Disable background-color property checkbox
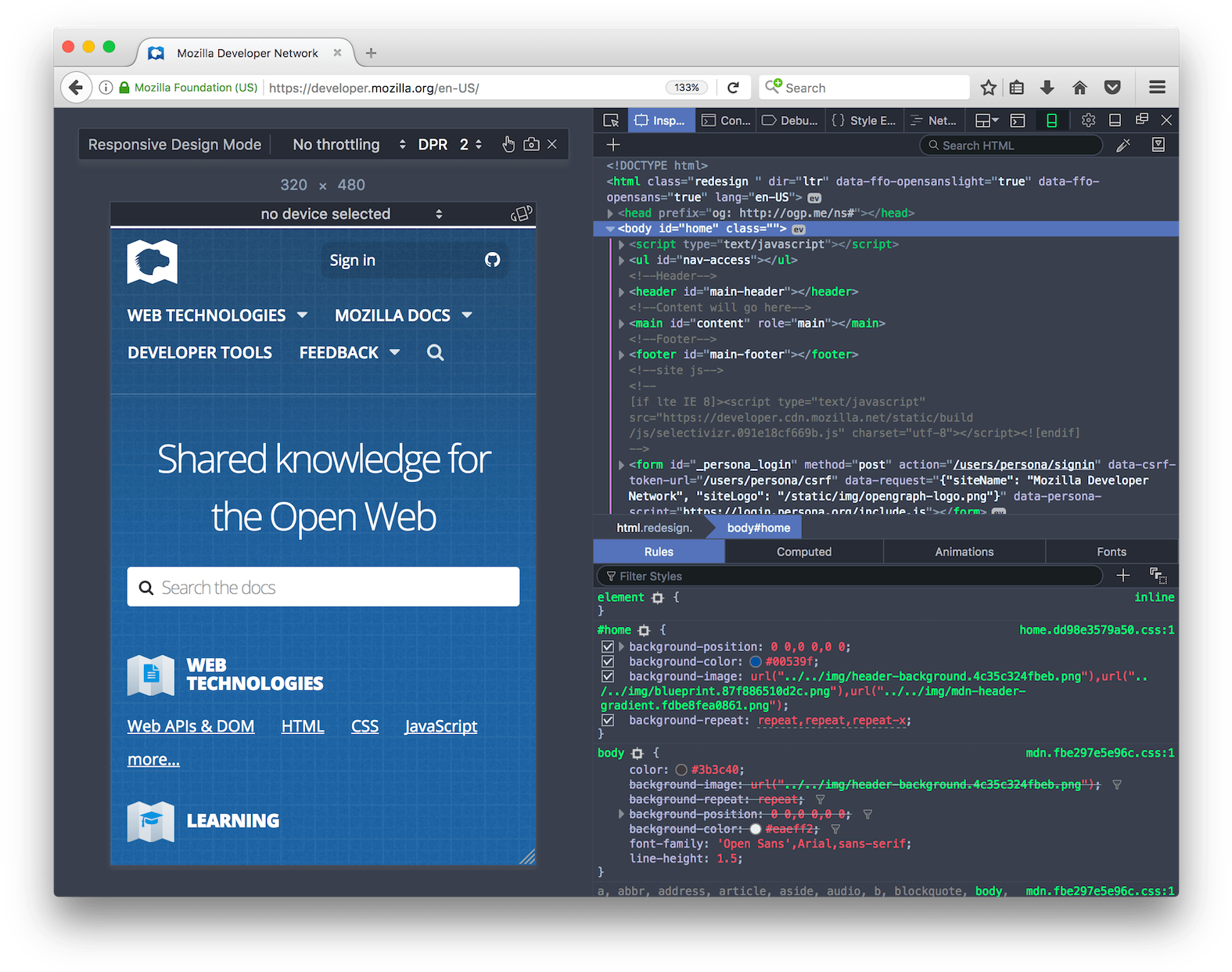This screenshot has height=972, width=1232. tap(608, 662)
